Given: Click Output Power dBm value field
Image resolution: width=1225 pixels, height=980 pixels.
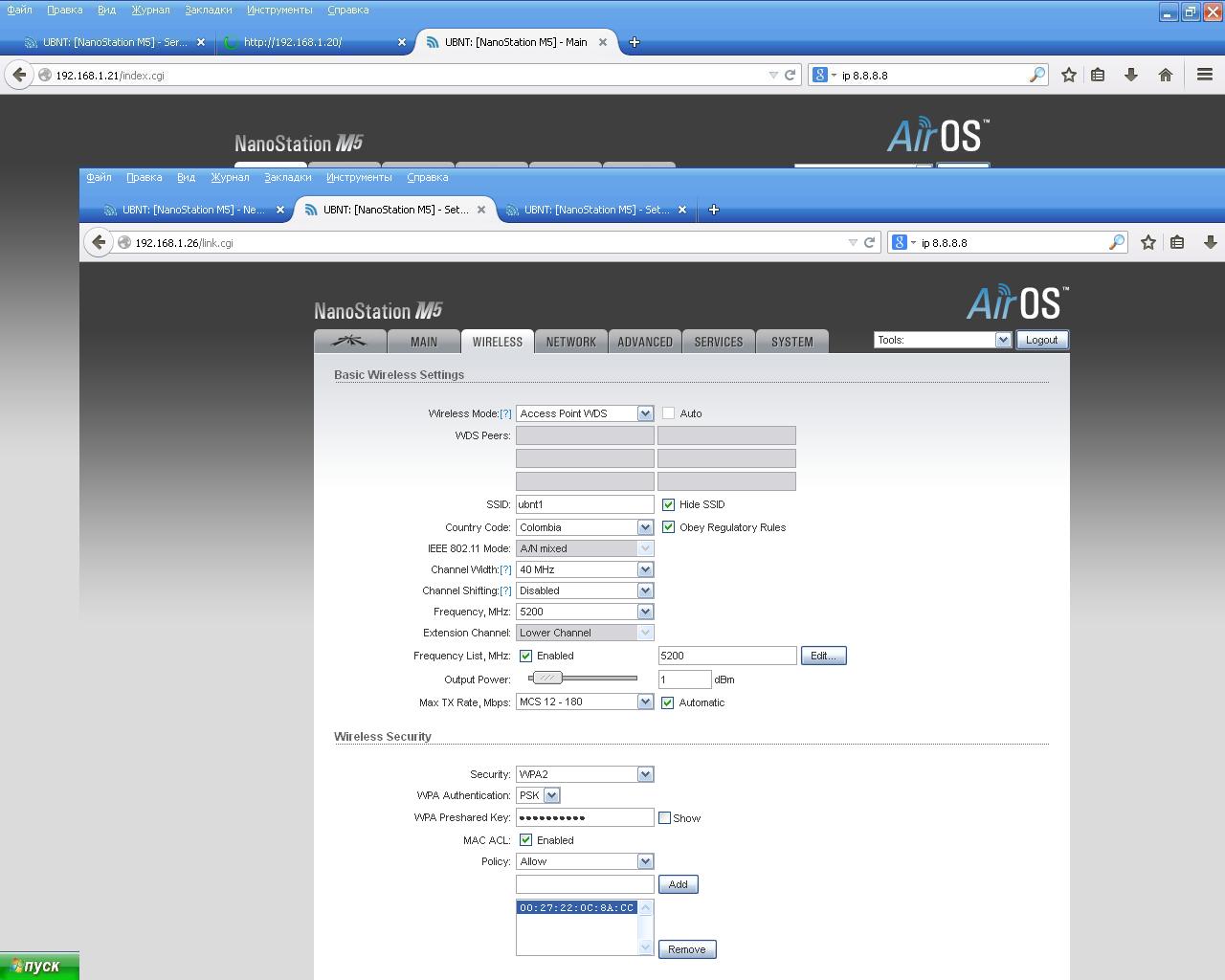Looking at the screenshot, I should coord(684,679).
